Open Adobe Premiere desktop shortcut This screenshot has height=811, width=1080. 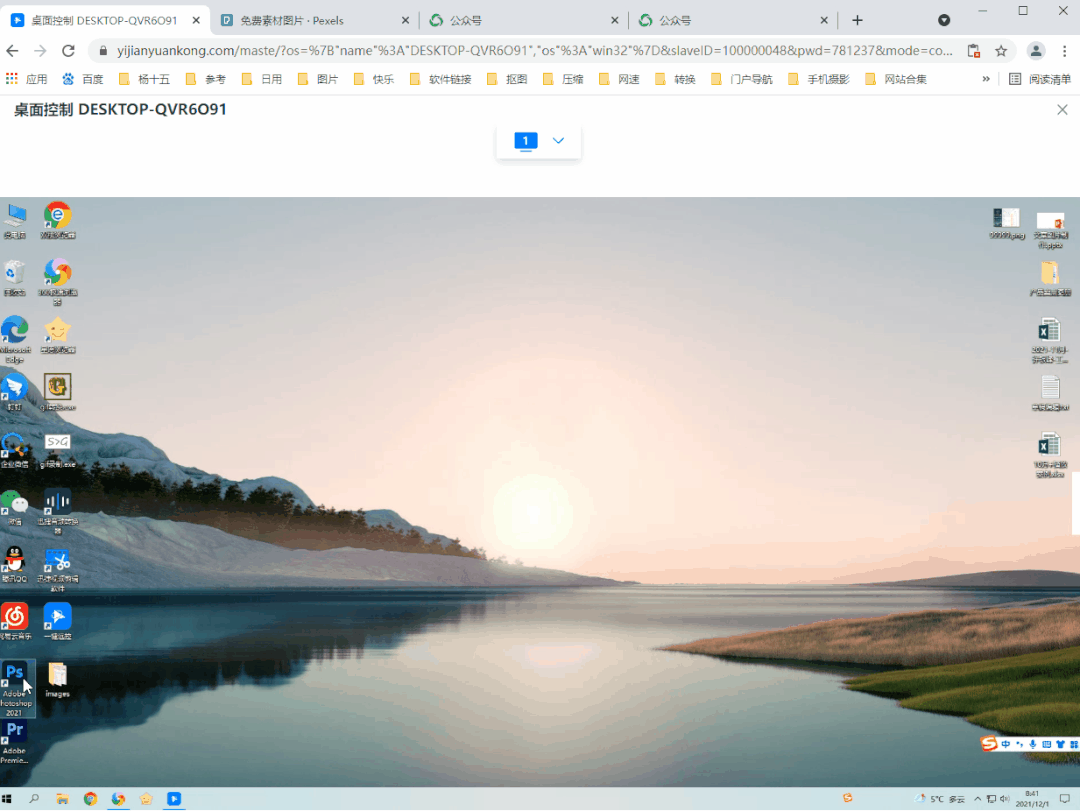(14, 741)
